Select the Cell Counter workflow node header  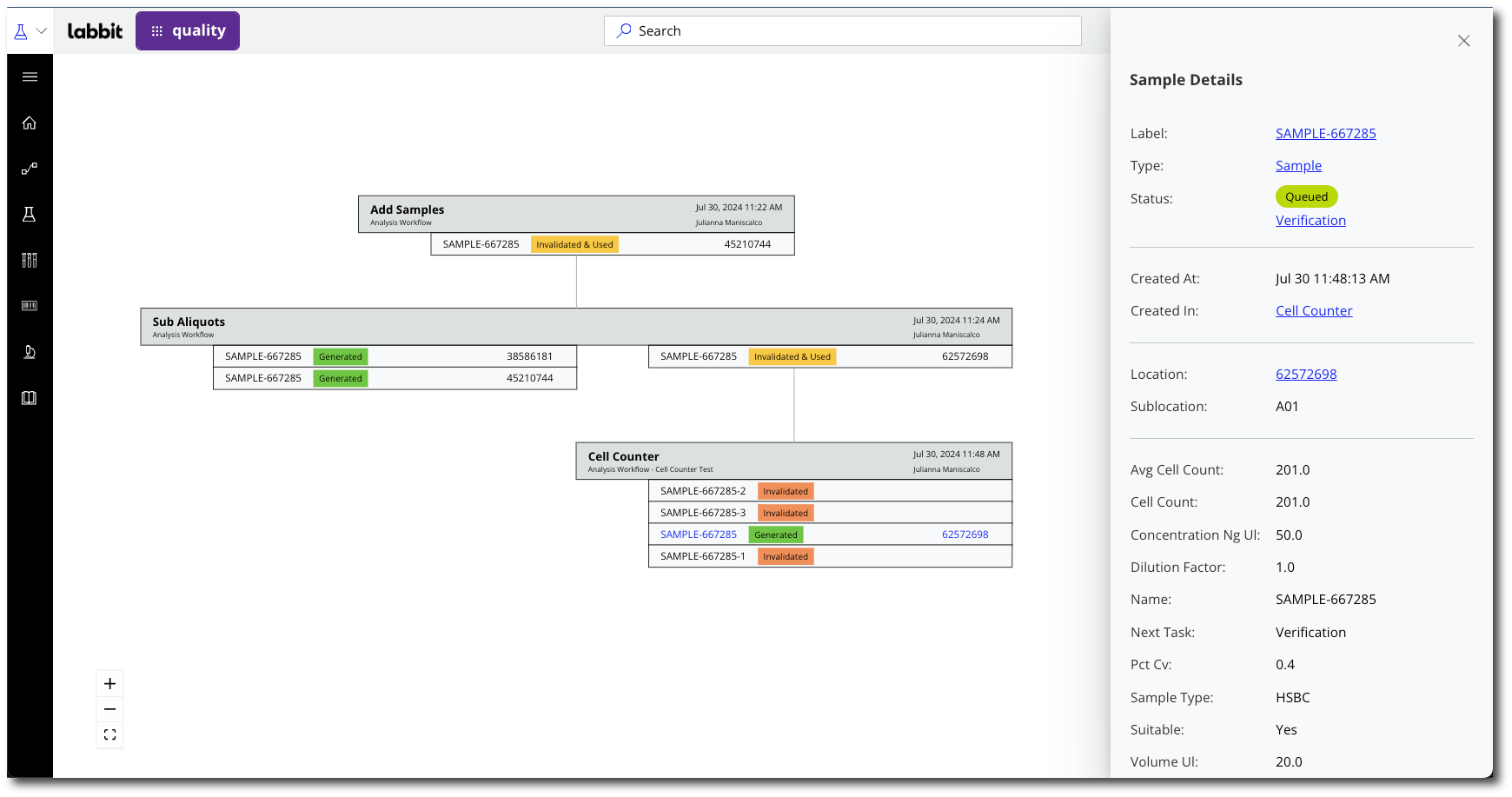pos(794,462)
